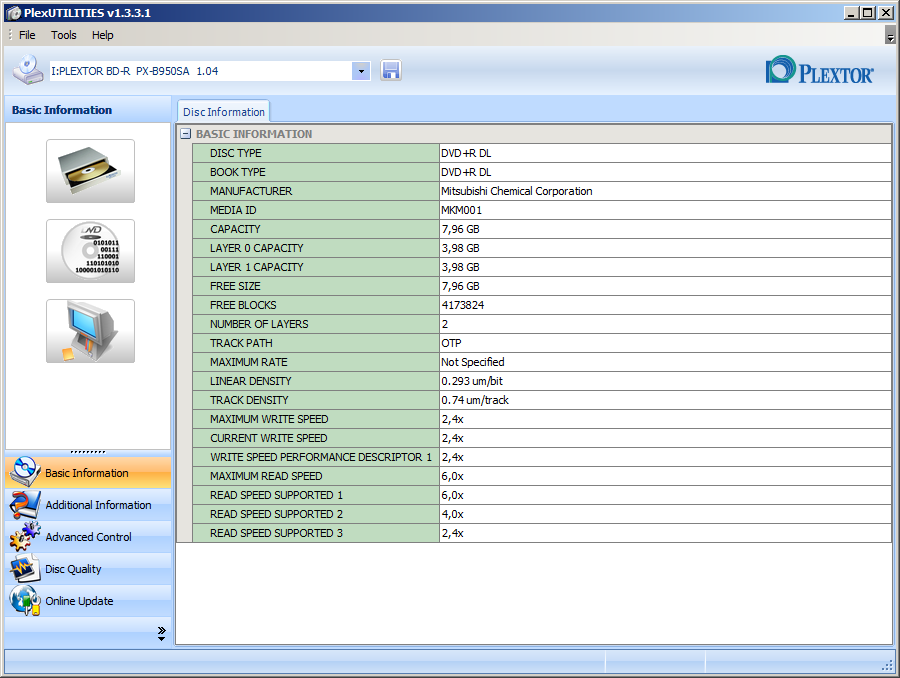Open the Basic Information navigation item
900x678 pixels.
coord(88,472)
